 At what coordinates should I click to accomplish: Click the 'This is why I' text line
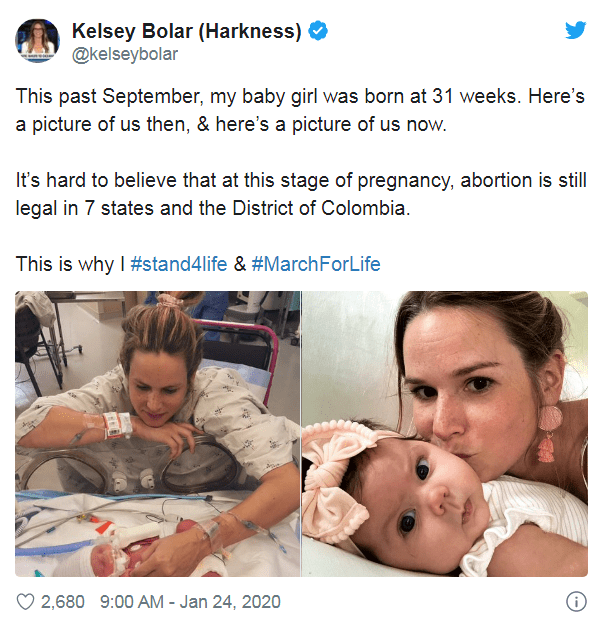pos(70,264)
